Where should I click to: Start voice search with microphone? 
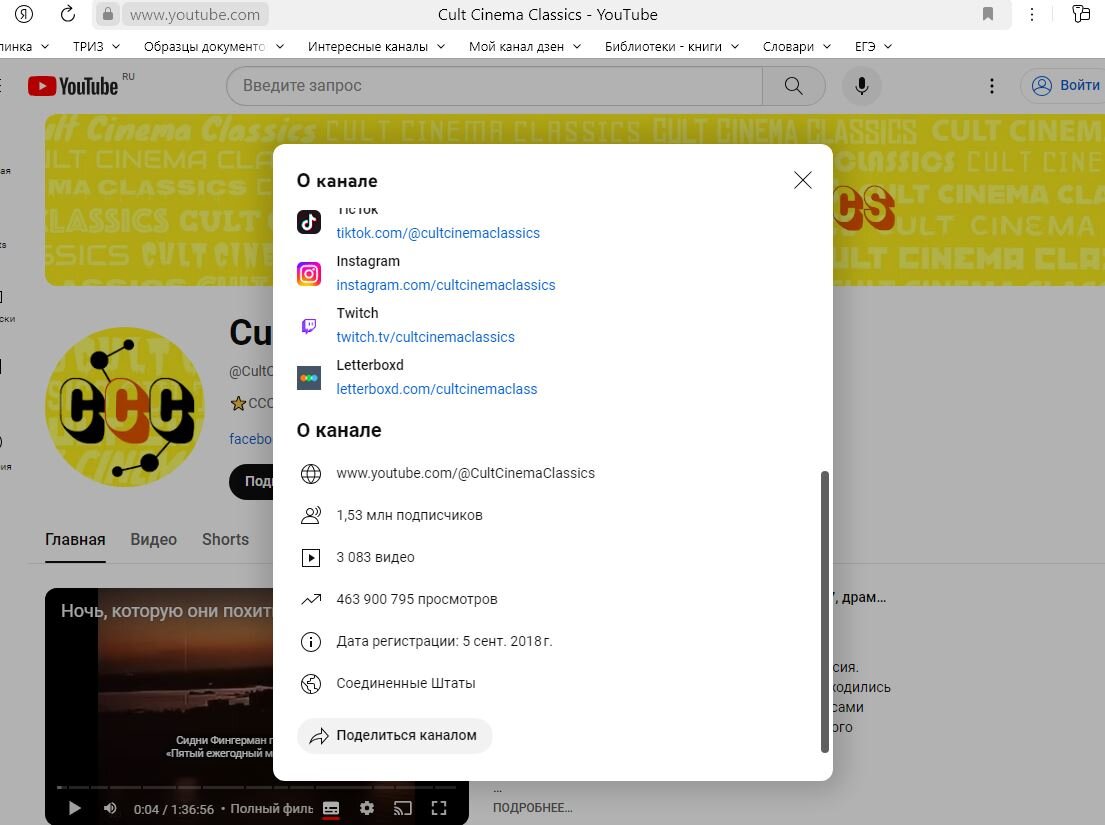tap(861, 86)
